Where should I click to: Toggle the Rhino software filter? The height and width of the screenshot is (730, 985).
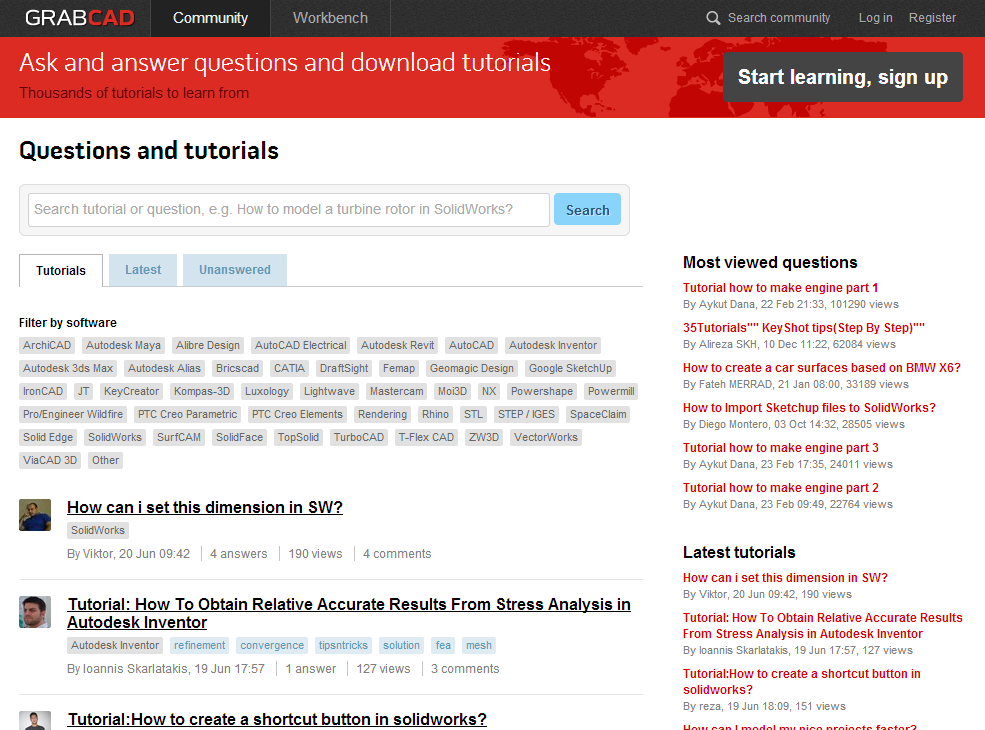(435, 414)
